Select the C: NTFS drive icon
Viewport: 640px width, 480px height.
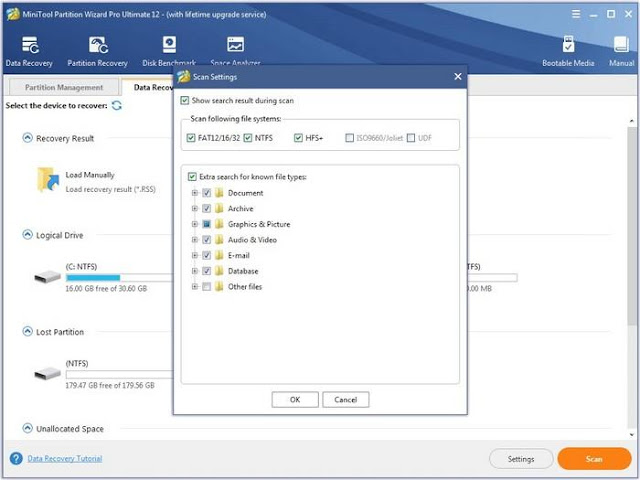[47, 278]
